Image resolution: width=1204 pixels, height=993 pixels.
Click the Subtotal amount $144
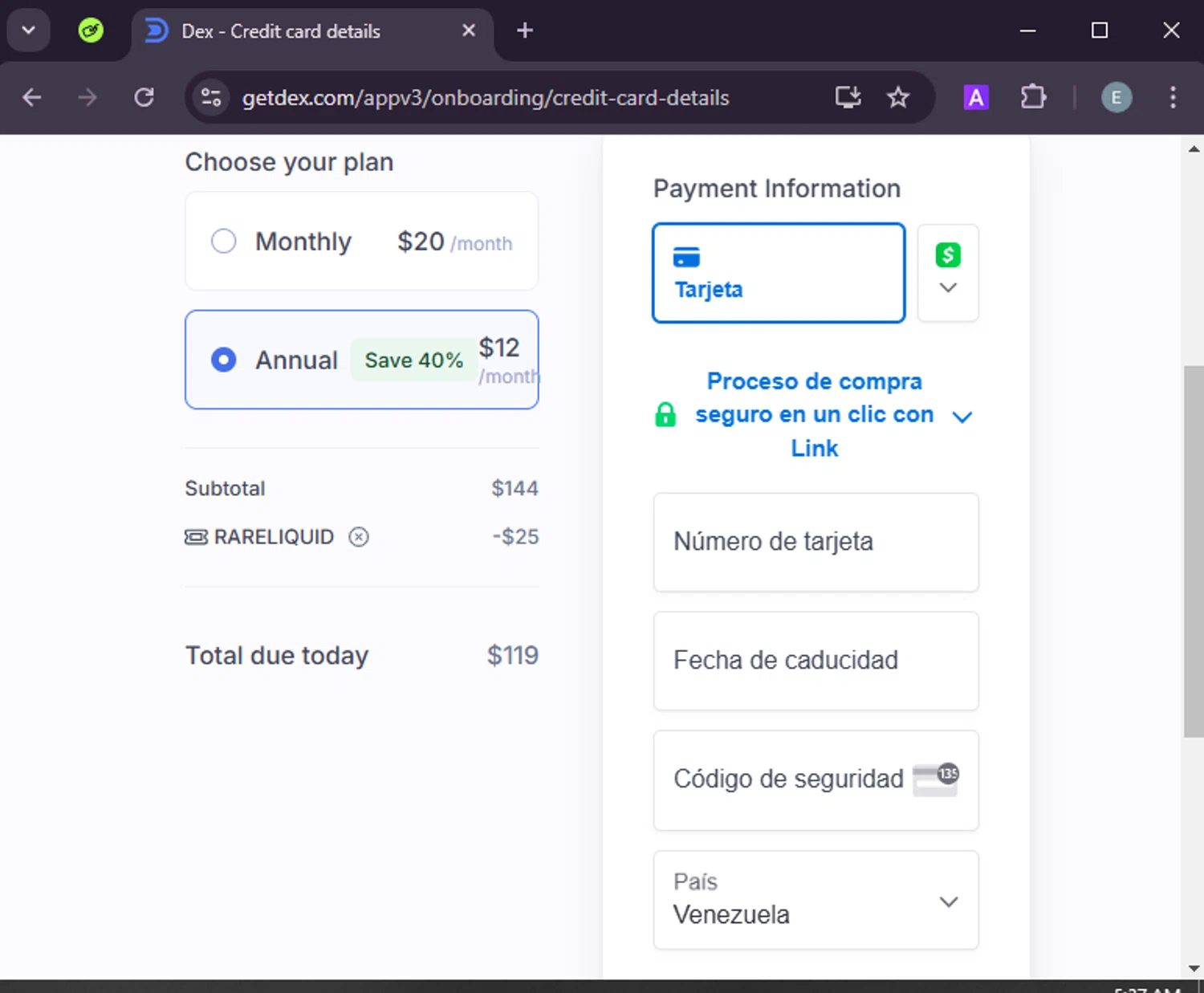(x=515, y=488)
